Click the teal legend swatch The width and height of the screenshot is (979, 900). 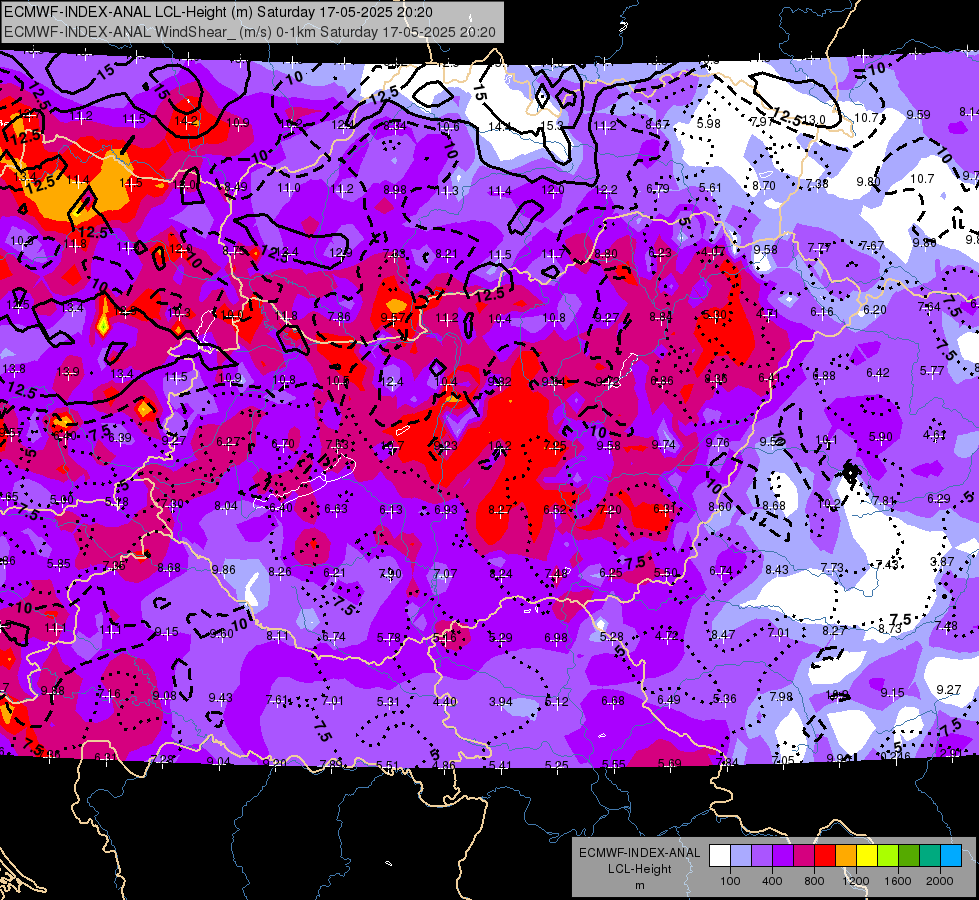(x=930, y=856)
